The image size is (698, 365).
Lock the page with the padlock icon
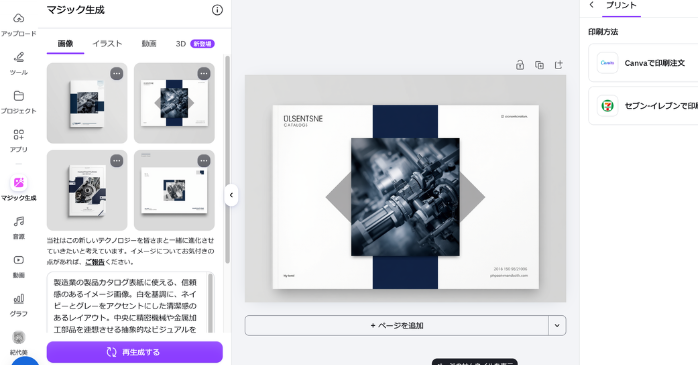(x=520, y=65)
